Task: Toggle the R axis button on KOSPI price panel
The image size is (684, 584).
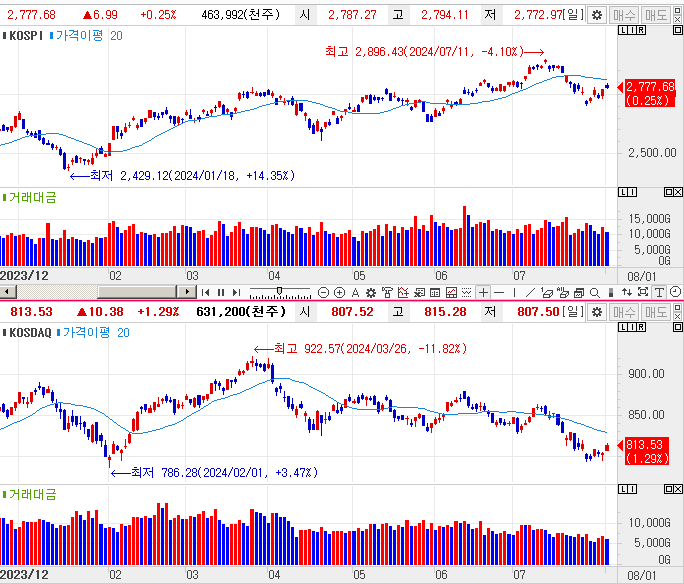Action: (x=641, y=30)
